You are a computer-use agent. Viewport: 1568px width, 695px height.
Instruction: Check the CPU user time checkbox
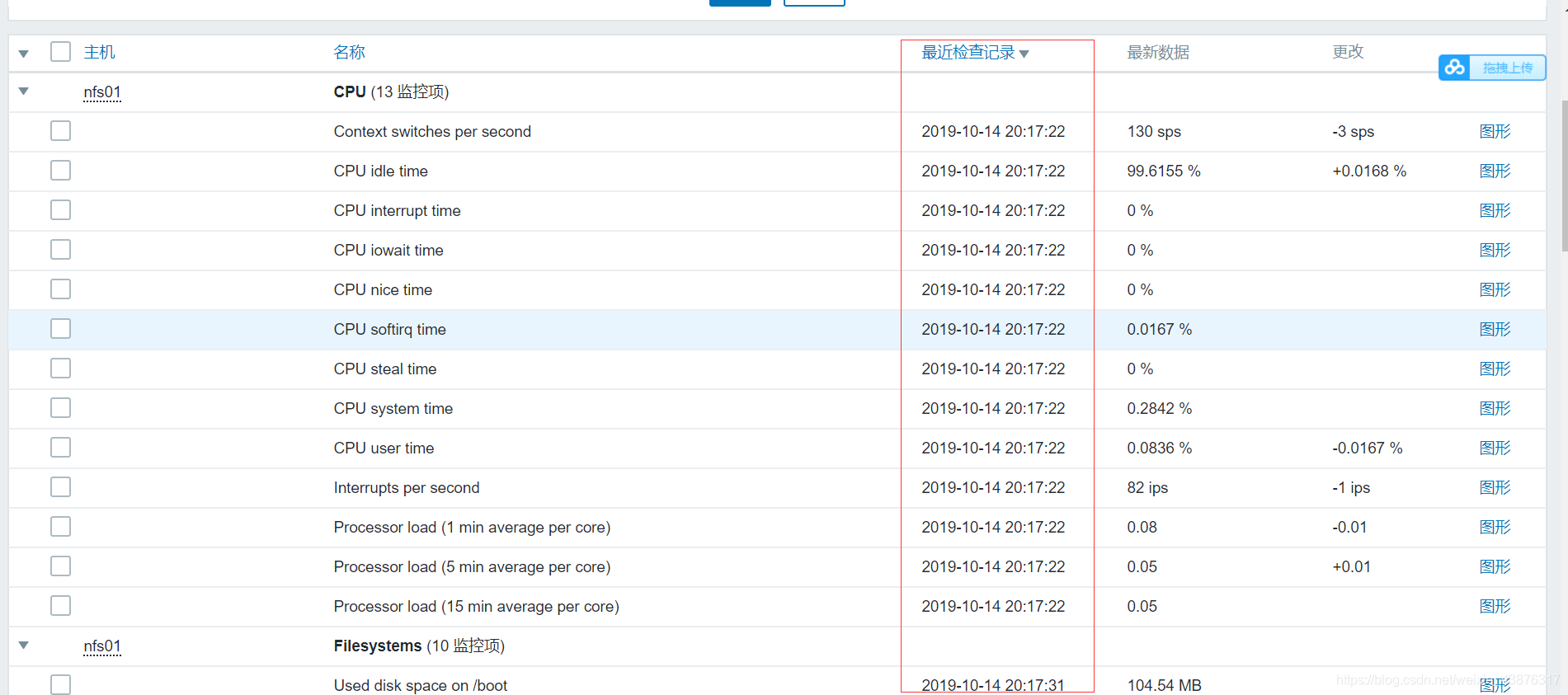pos(60,448)
